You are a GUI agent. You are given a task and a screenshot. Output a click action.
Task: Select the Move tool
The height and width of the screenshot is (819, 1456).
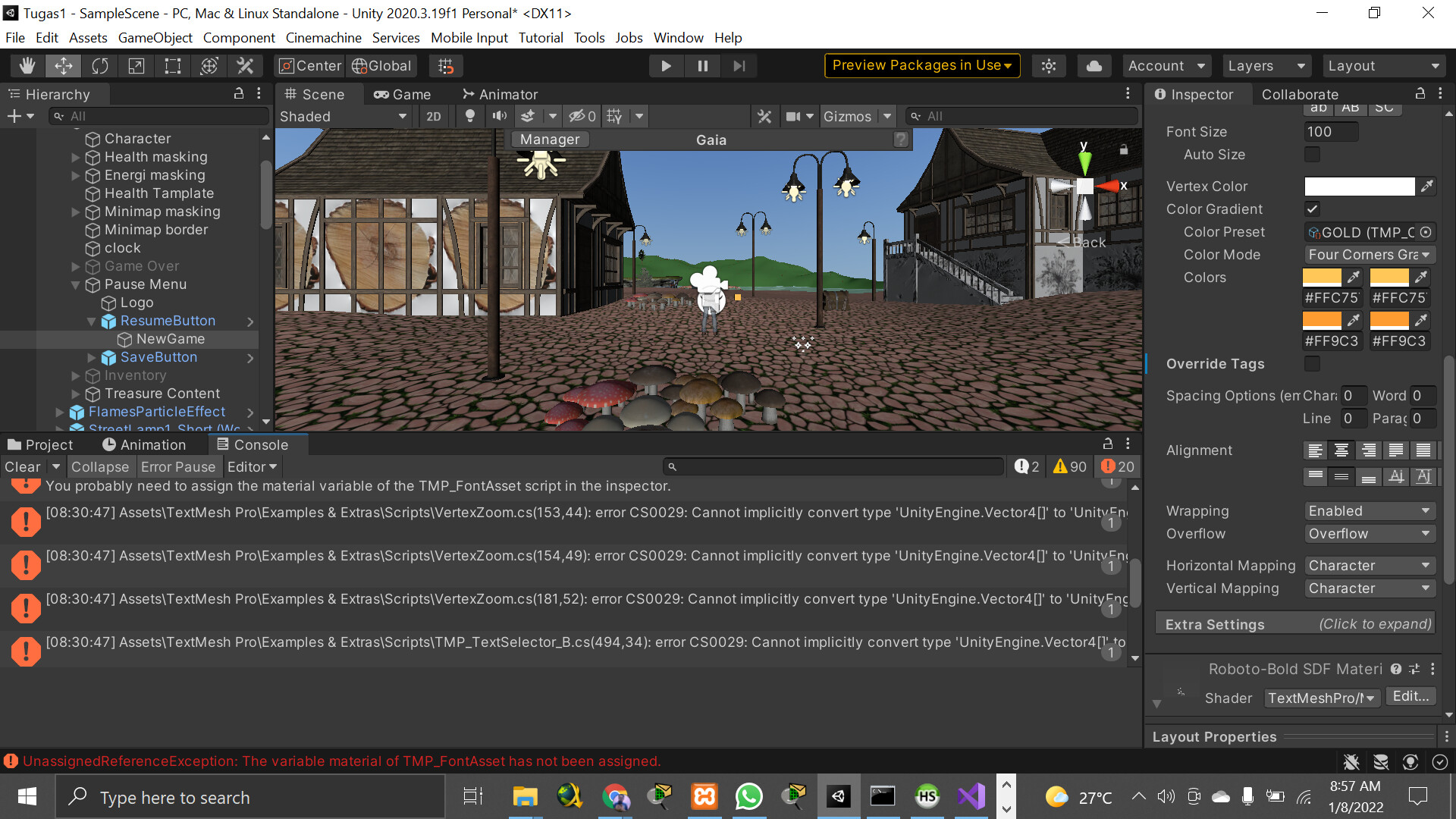tap(64, 66)
